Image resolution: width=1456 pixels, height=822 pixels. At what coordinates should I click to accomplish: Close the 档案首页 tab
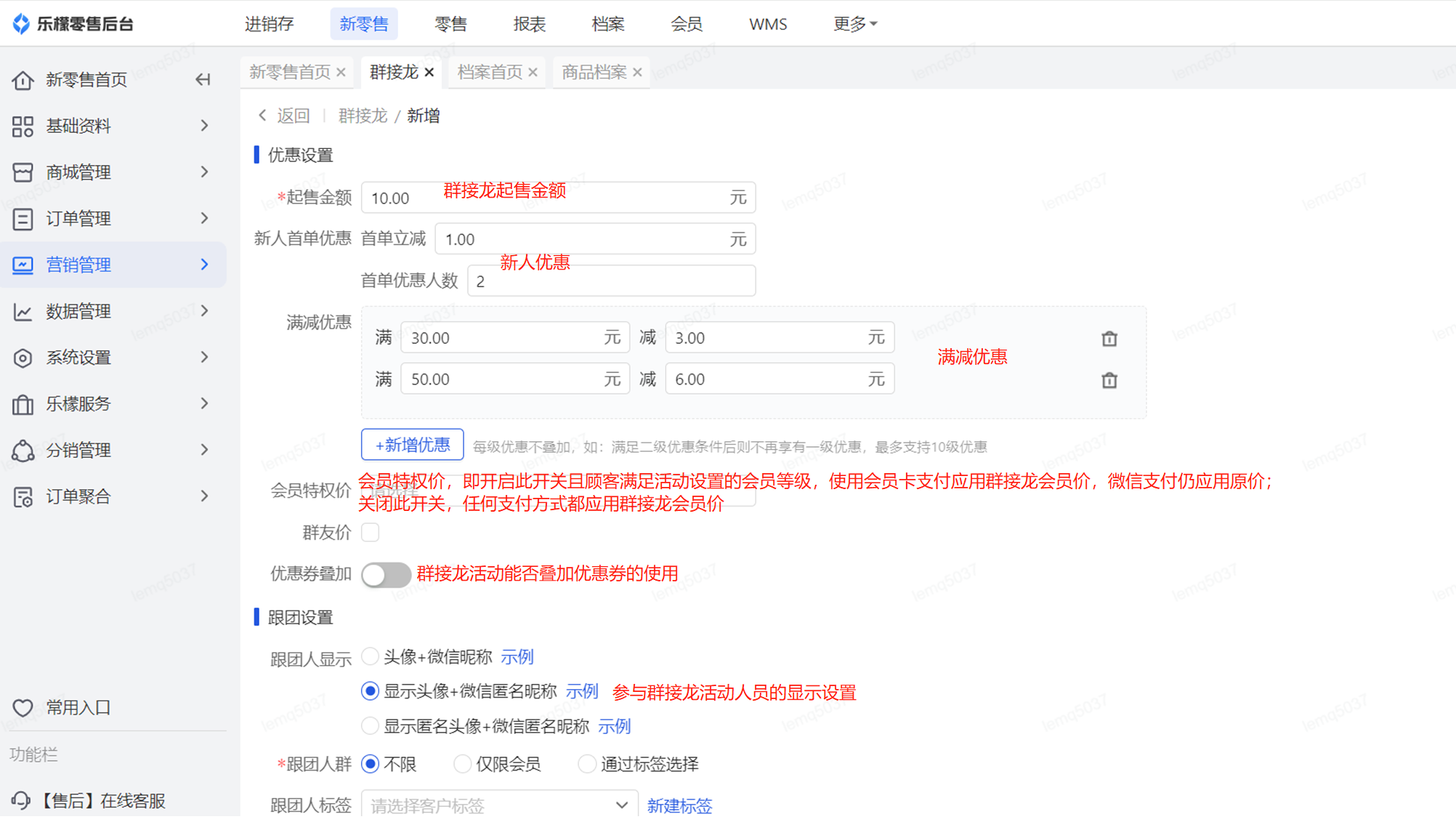(x=533, y=72)
